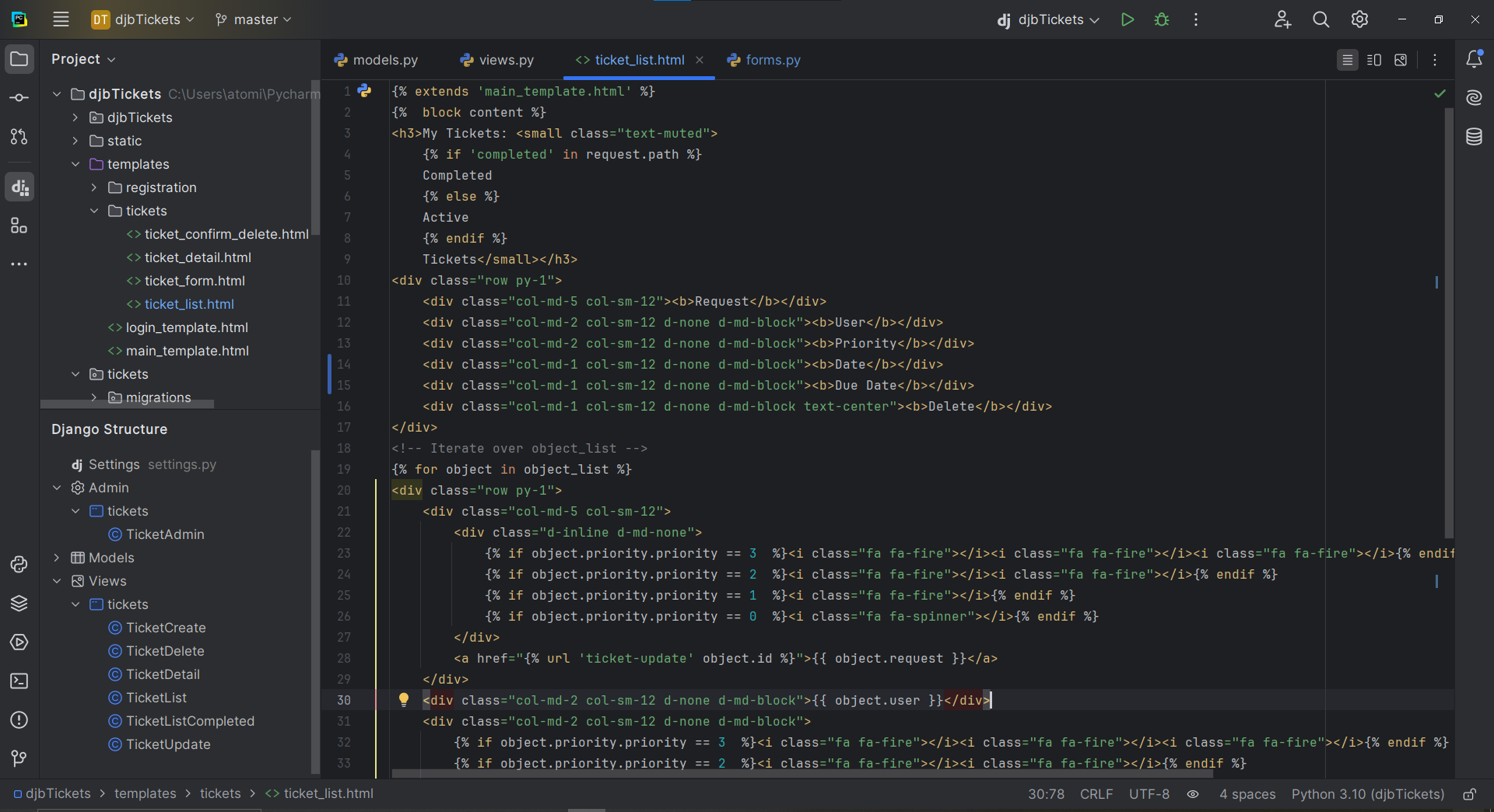Toggle the Django Structure tool window
Screen dimensions: 1494x812
pyautogui.click(x=19, y=187)
